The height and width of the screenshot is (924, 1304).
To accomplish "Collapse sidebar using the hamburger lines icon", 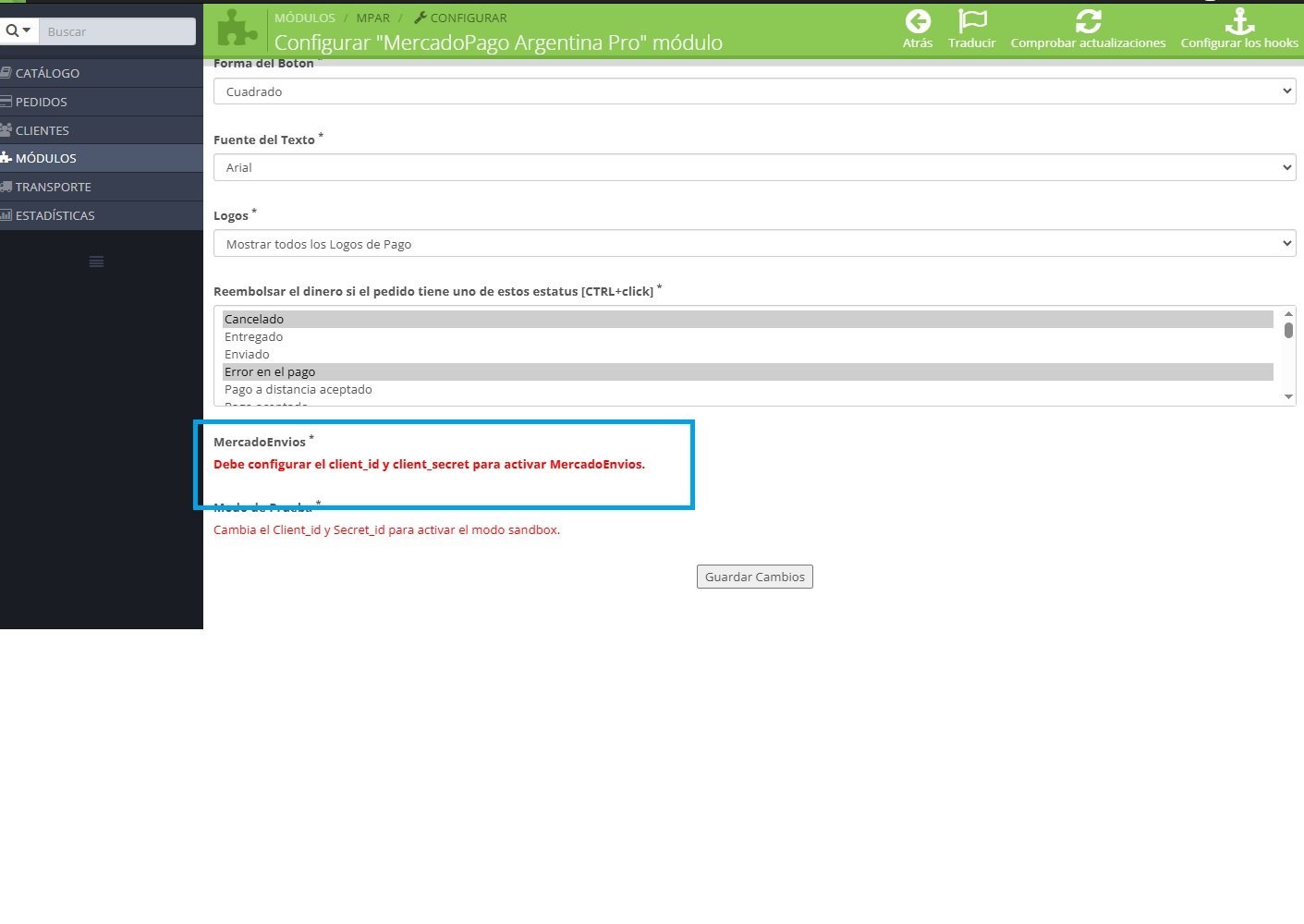I will [x=96, y=261].
